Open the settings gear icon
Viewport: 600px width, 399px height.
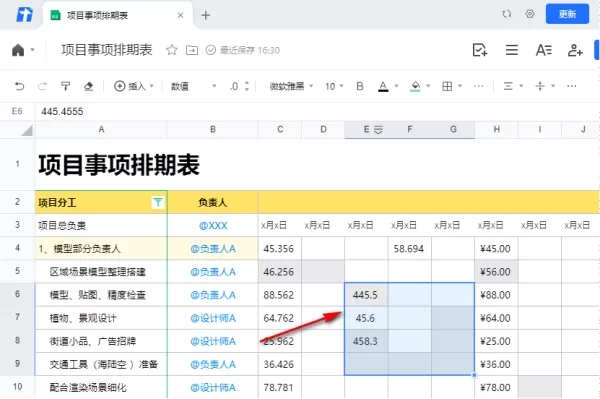point(530,14)
